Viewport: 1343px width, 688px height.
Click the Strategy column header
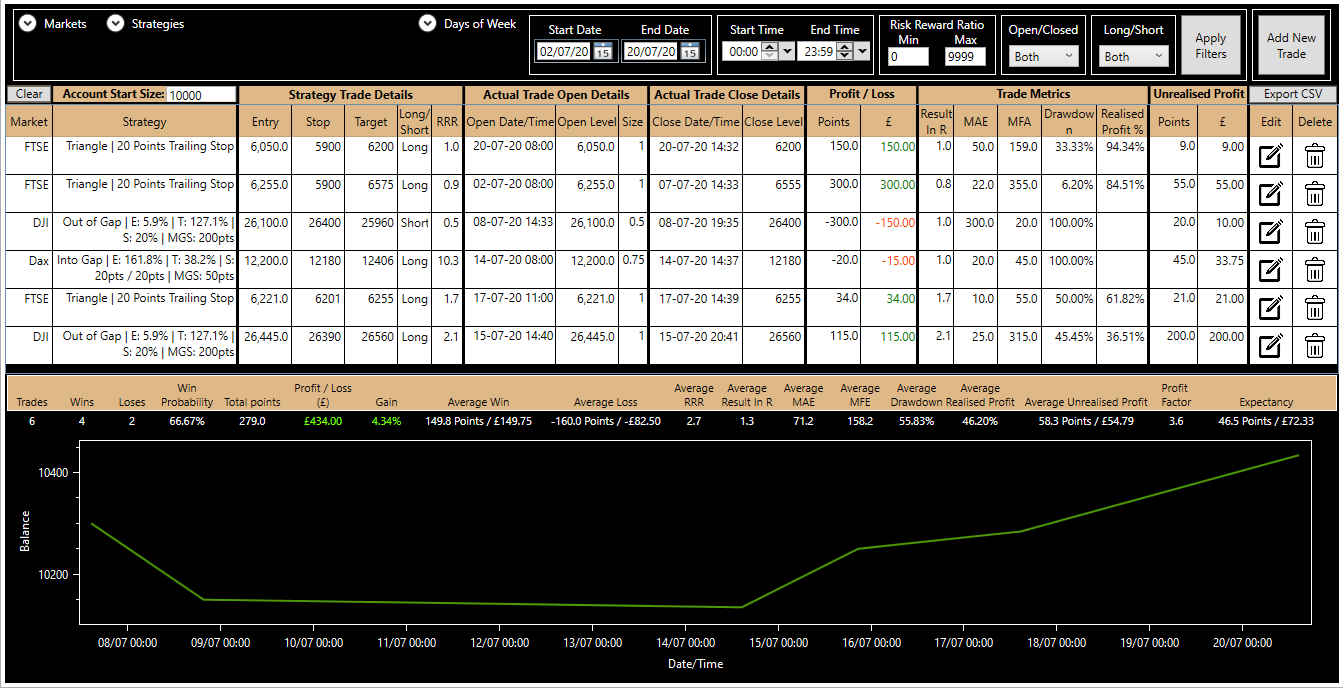145,122
